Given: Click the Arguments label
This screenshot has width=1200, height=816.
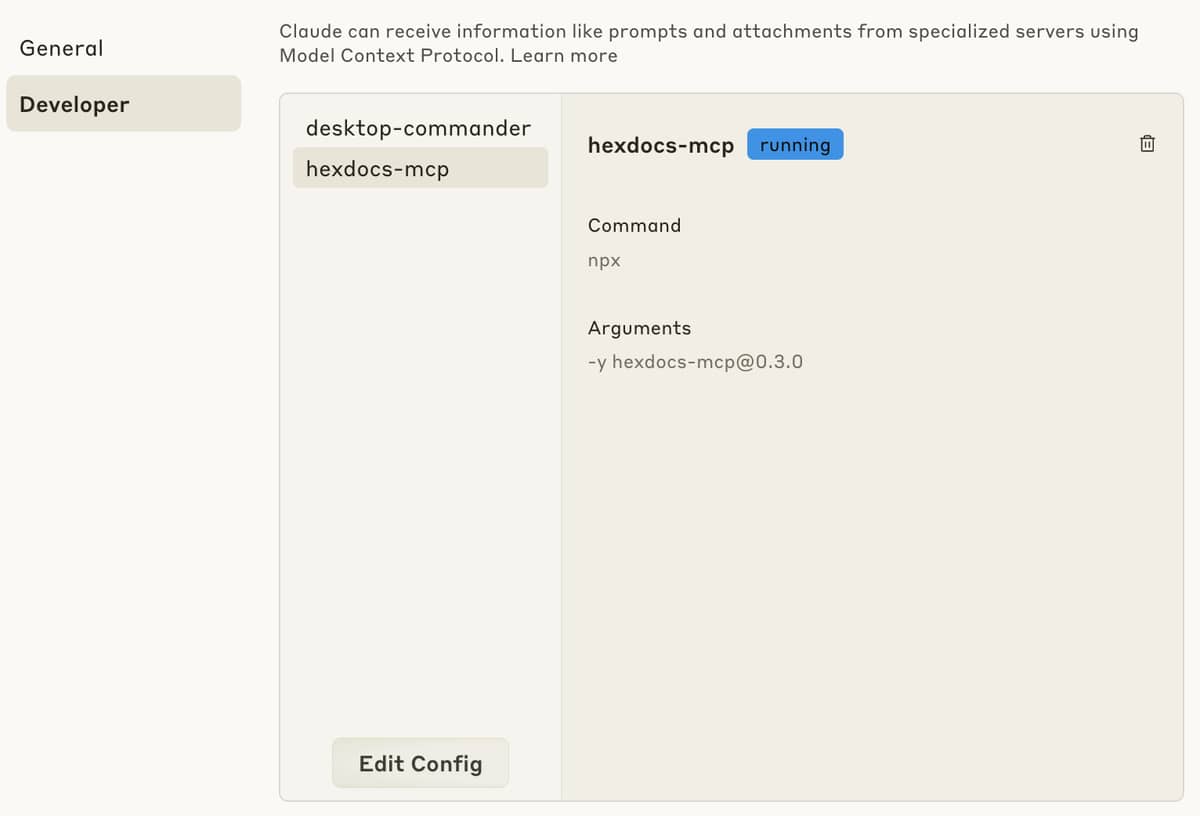Looking at the screenshot, I should (639, 328).
